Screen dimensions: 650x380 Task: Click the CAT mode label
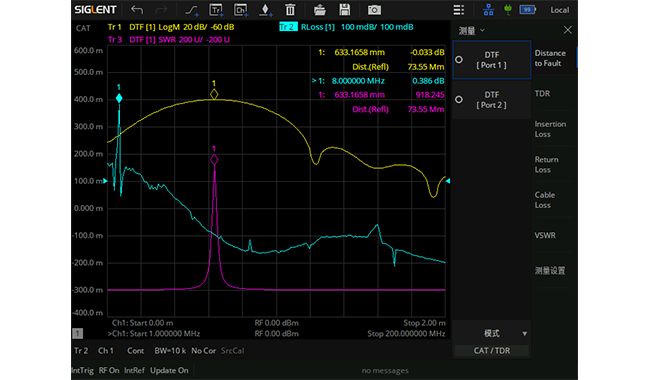(x=83, y=28)
